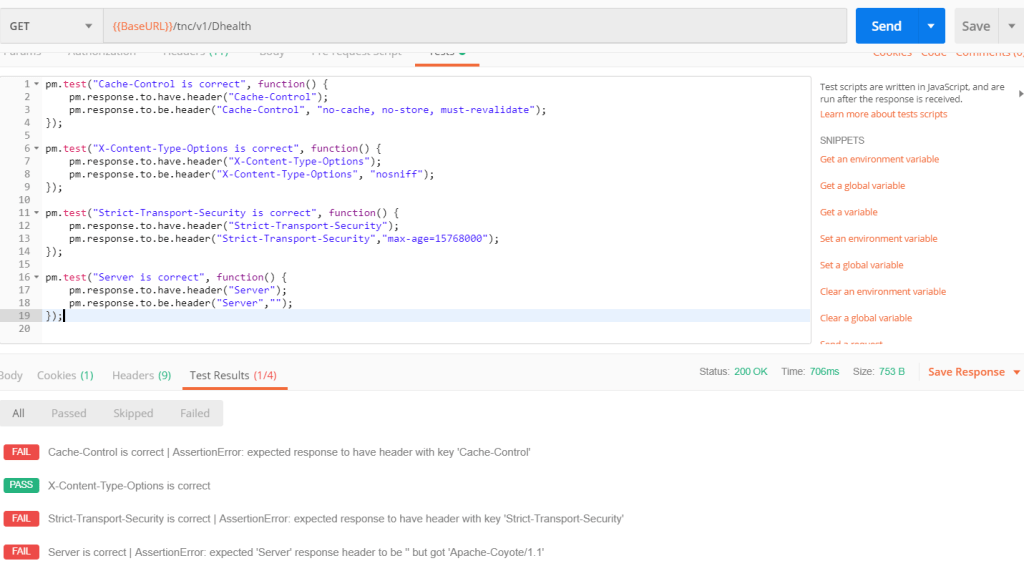
Task: Open the arrow dropdown beside Send
Action: click(x=932, y=26)
